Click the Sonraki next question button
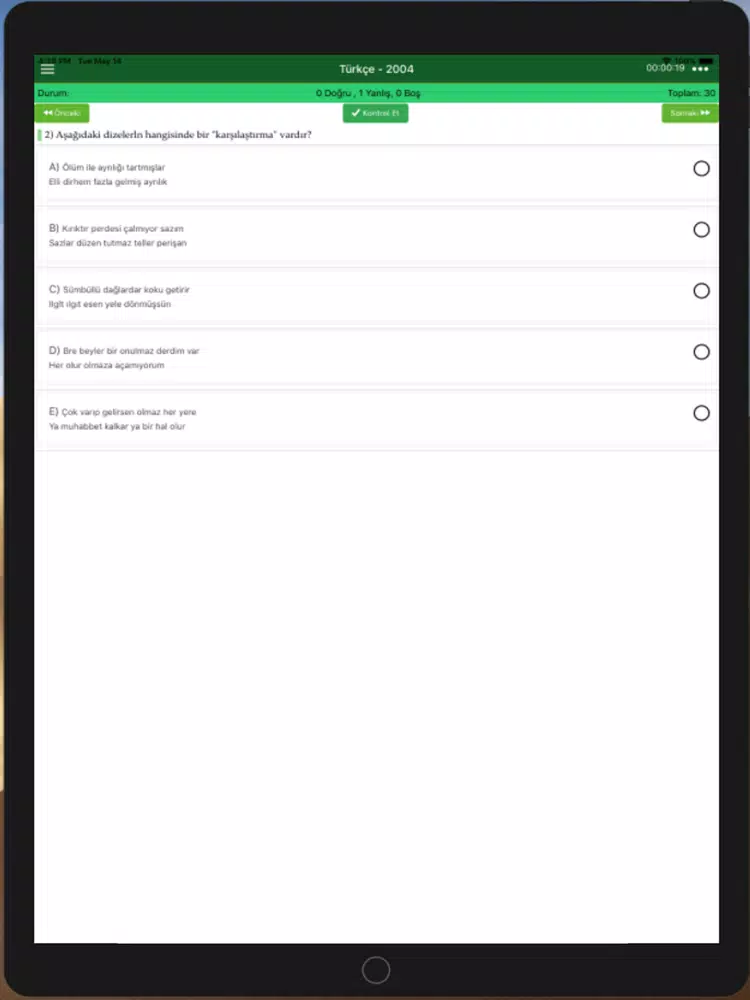This screenshot has height=1000, width=750. (x=690, y=113)
